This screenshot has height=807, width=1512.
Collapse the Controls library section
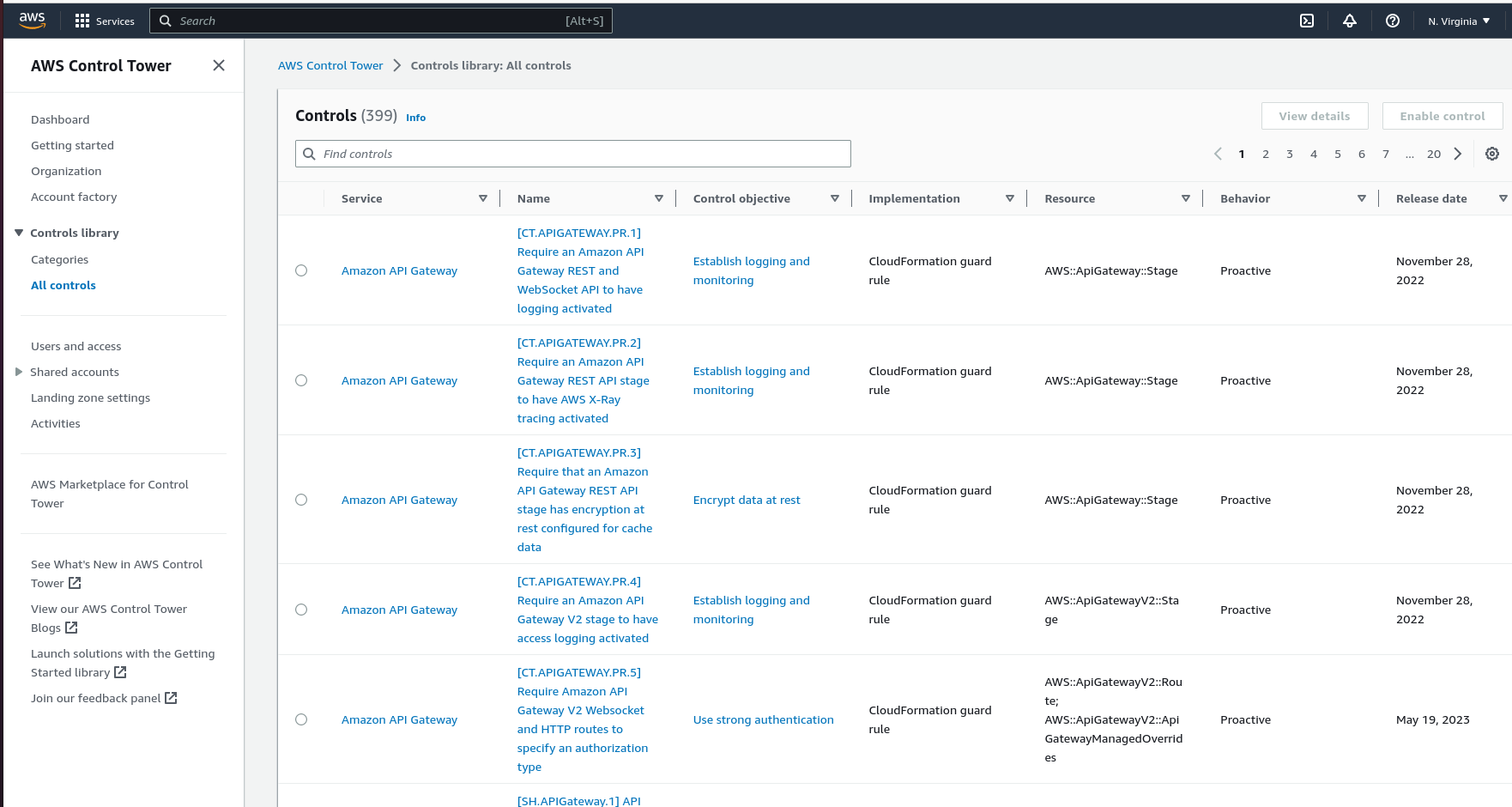[19, 233]
